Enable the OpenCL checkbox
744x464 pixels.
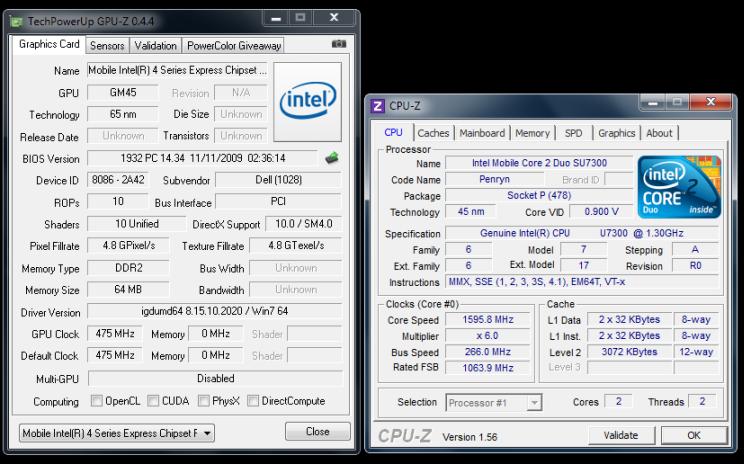tap(96, 401)
